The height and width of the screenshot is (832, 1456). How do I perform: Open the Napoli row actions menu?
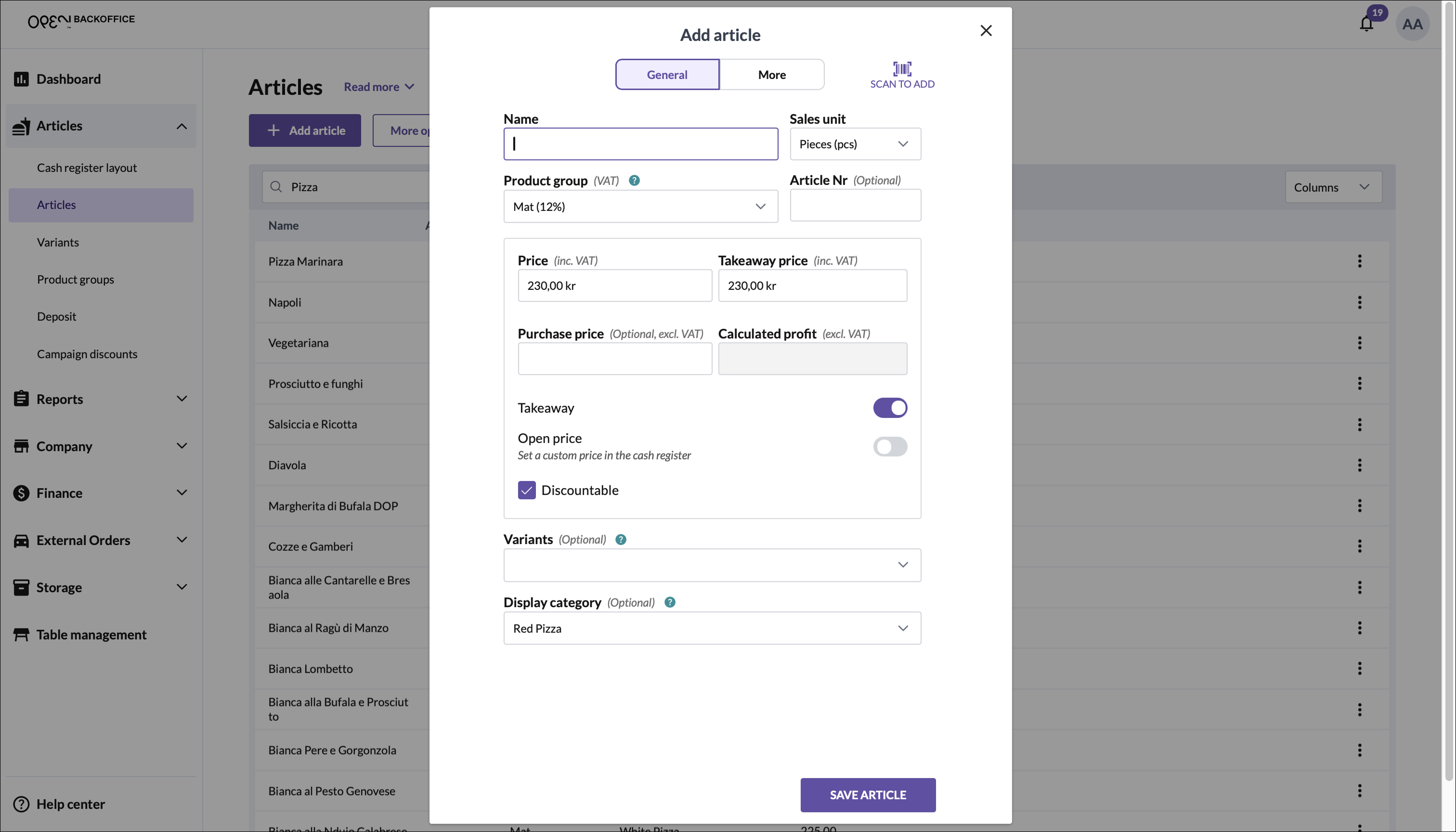(1359, 302)
